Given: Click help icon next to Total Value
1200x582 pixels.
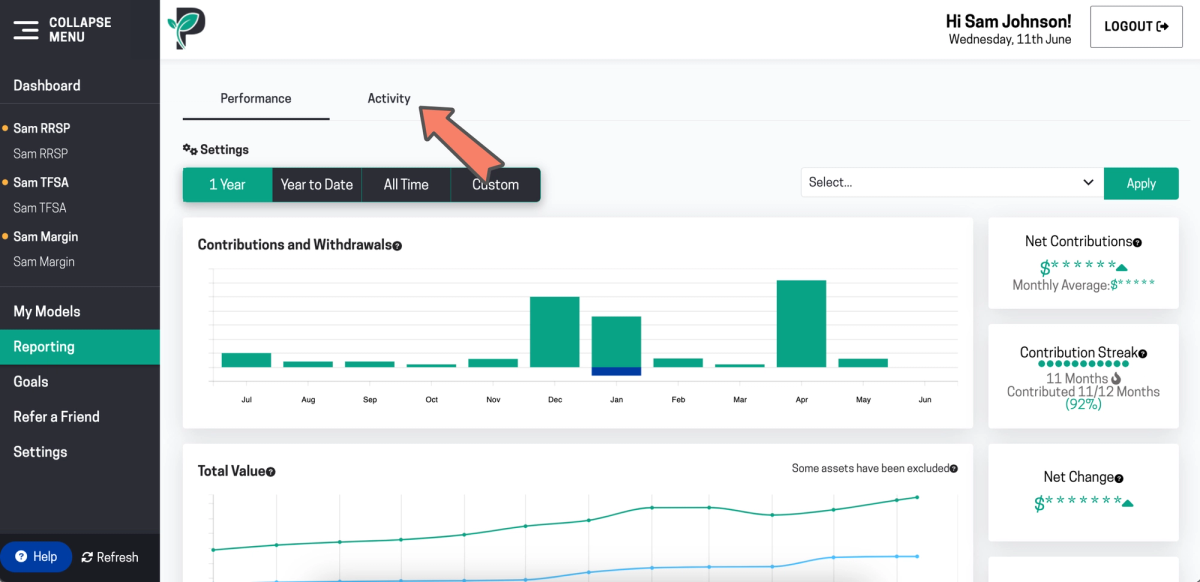Looking at the screenshot, I should [x=271, y=472].
